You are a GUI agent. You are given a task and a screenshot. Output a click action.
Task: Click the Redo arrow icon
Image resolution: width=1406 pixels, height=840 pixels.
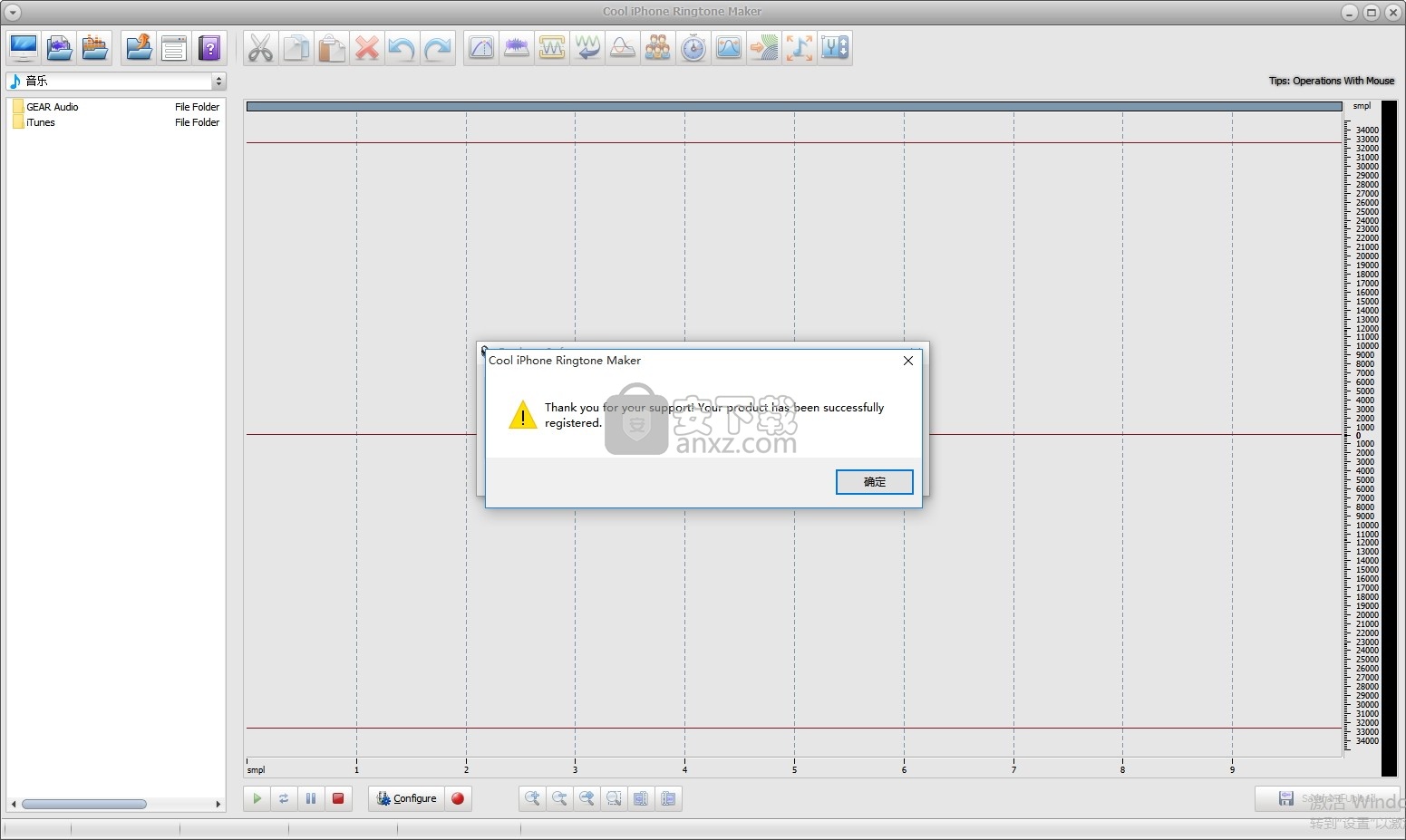click(437, 48)
